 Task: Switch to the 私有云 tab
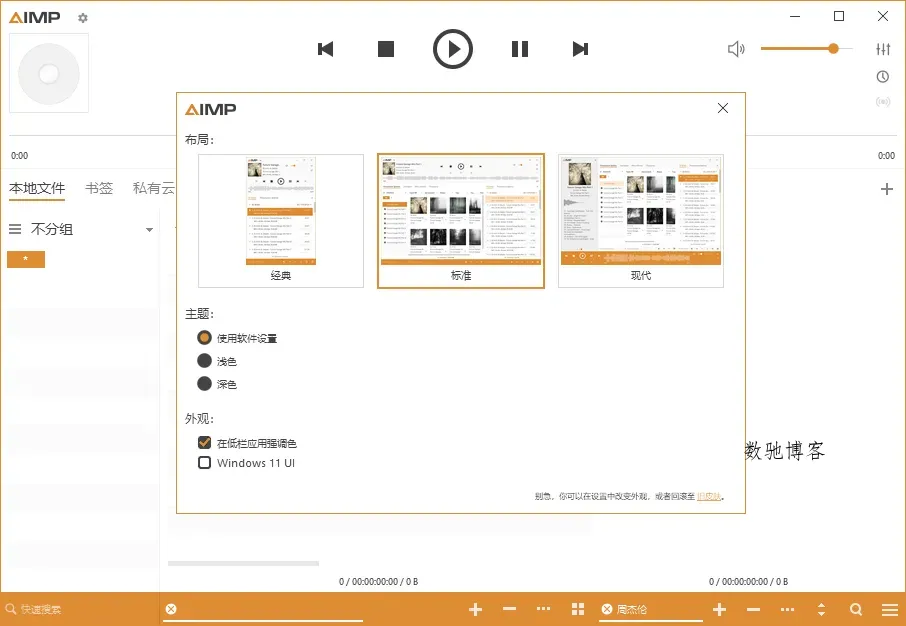click(154, 188)
